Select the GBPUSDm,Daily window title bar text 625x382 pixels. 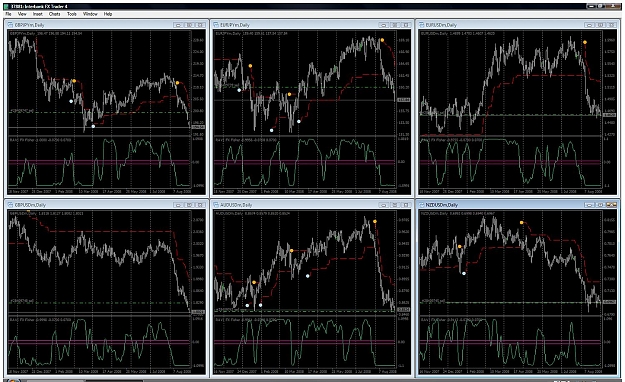pyautogui.click(x=30, y=205)
